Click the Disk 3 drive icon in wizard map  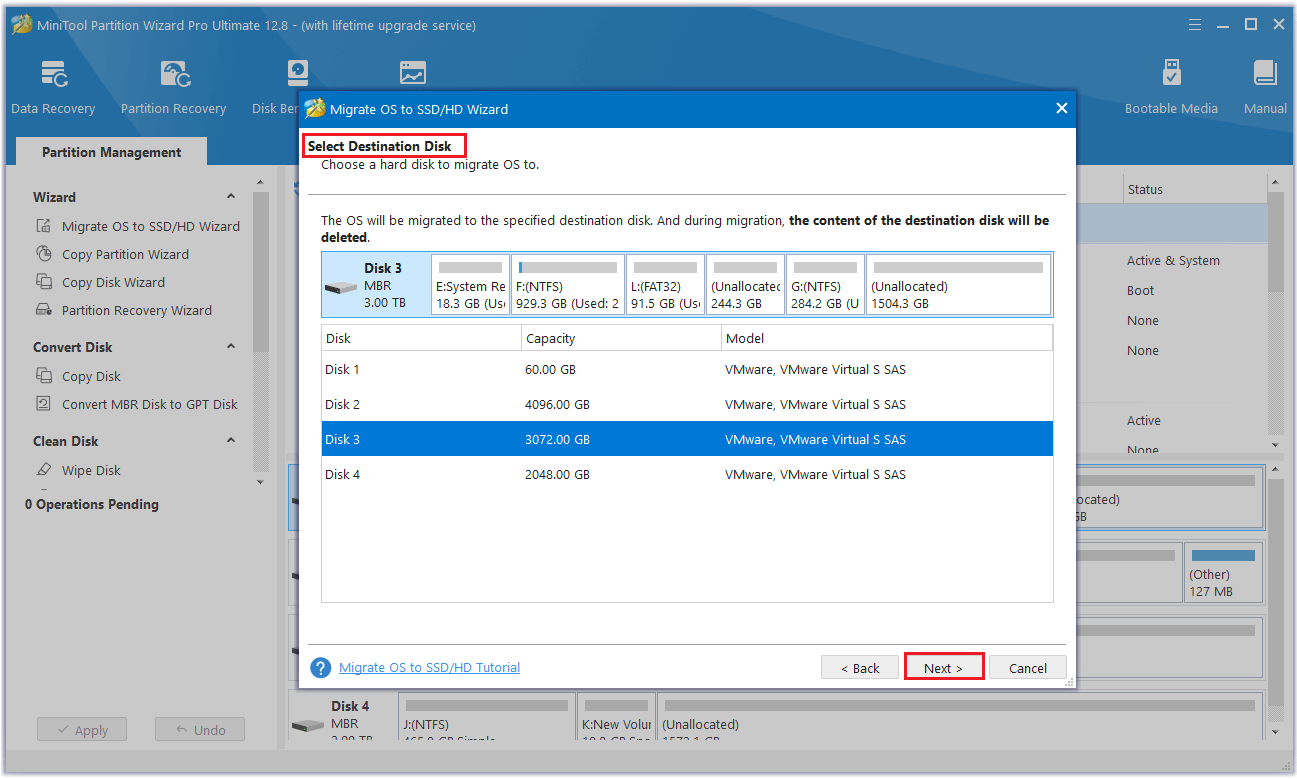click(x=341, y=287)
